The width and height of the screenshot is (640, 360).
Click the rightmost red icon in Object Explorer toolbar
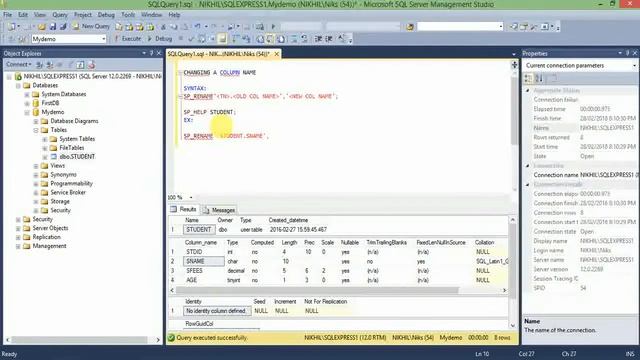[x=91, y=64]
